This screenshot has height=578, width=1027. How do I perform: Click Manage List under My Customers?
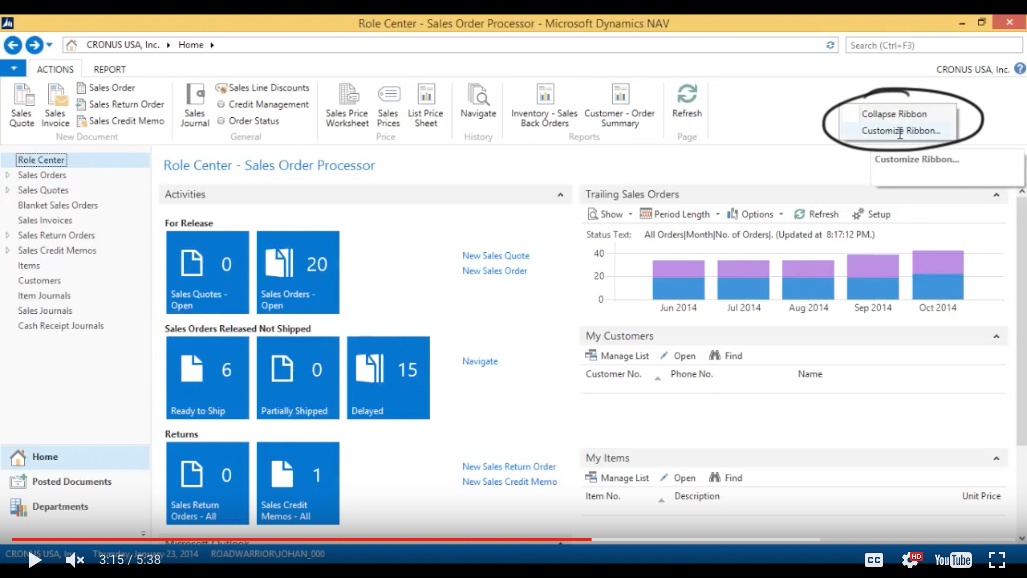tap(617, 356)
